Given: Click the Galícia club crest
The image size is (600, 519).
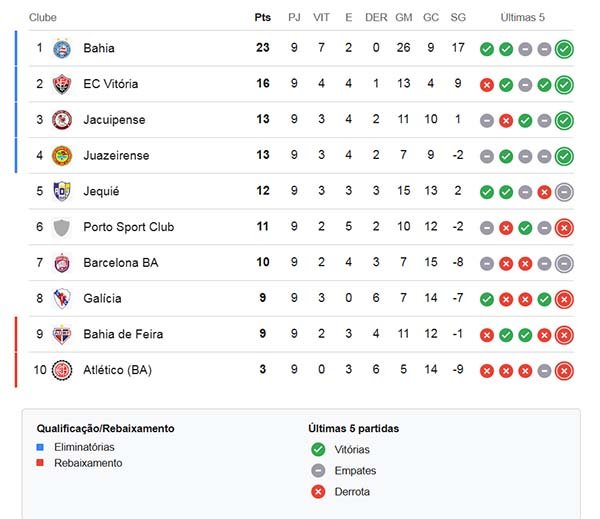Looking at the screenshot, I should pos(62,298).
